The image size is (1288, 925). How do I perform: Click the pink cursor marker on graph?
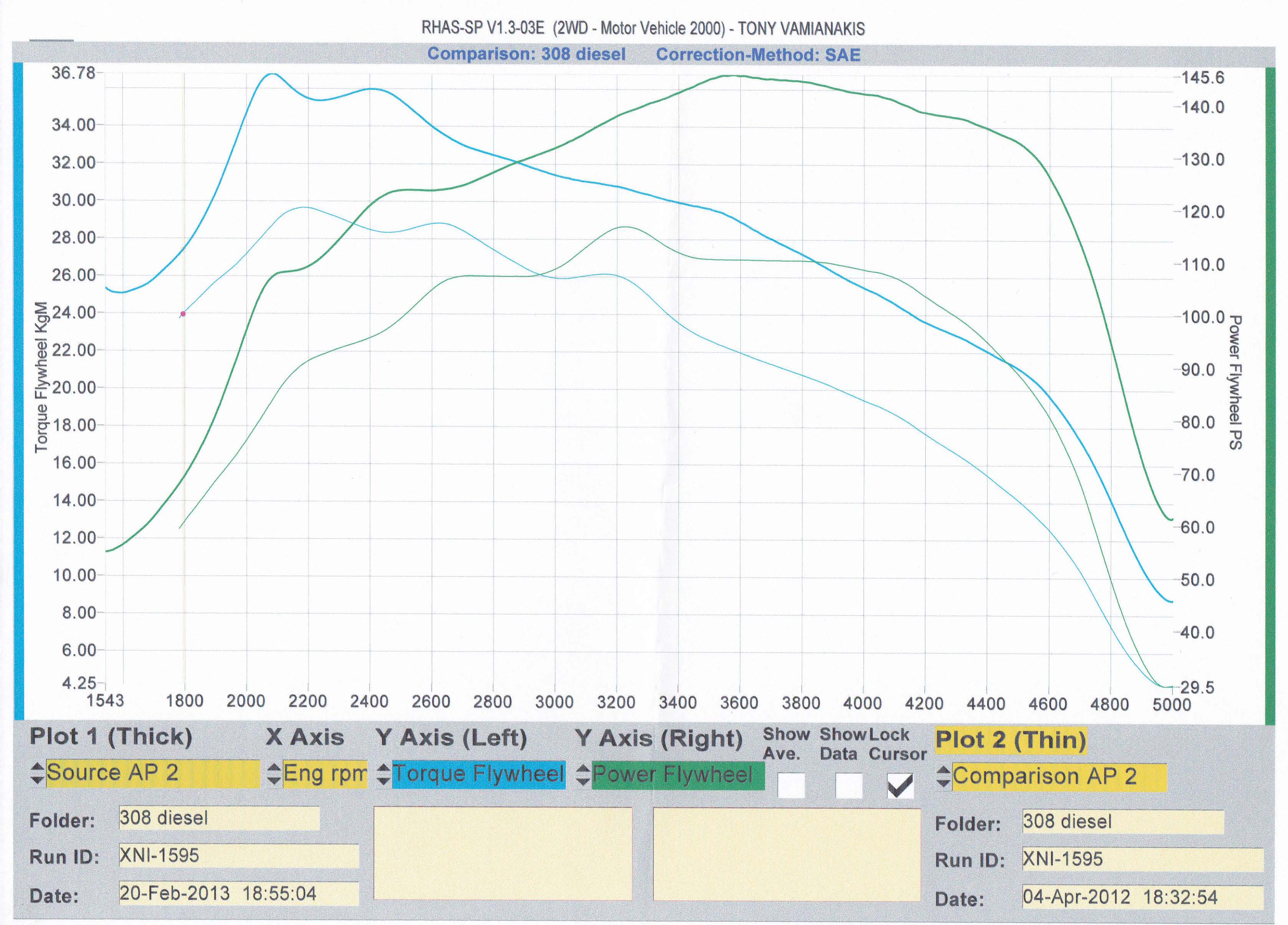(x=183, y=314)
